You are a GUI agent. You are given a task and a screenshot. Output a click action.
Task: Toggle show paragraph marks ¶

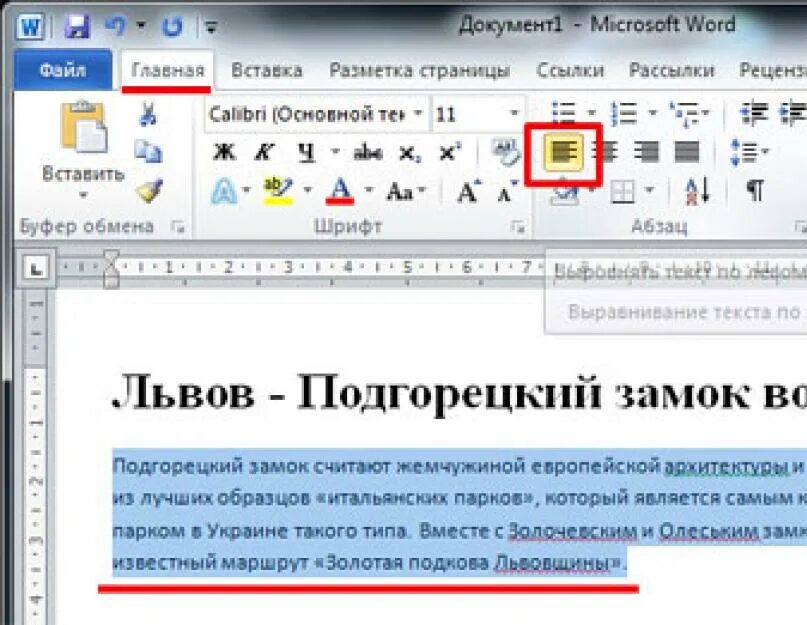point(755,191)
